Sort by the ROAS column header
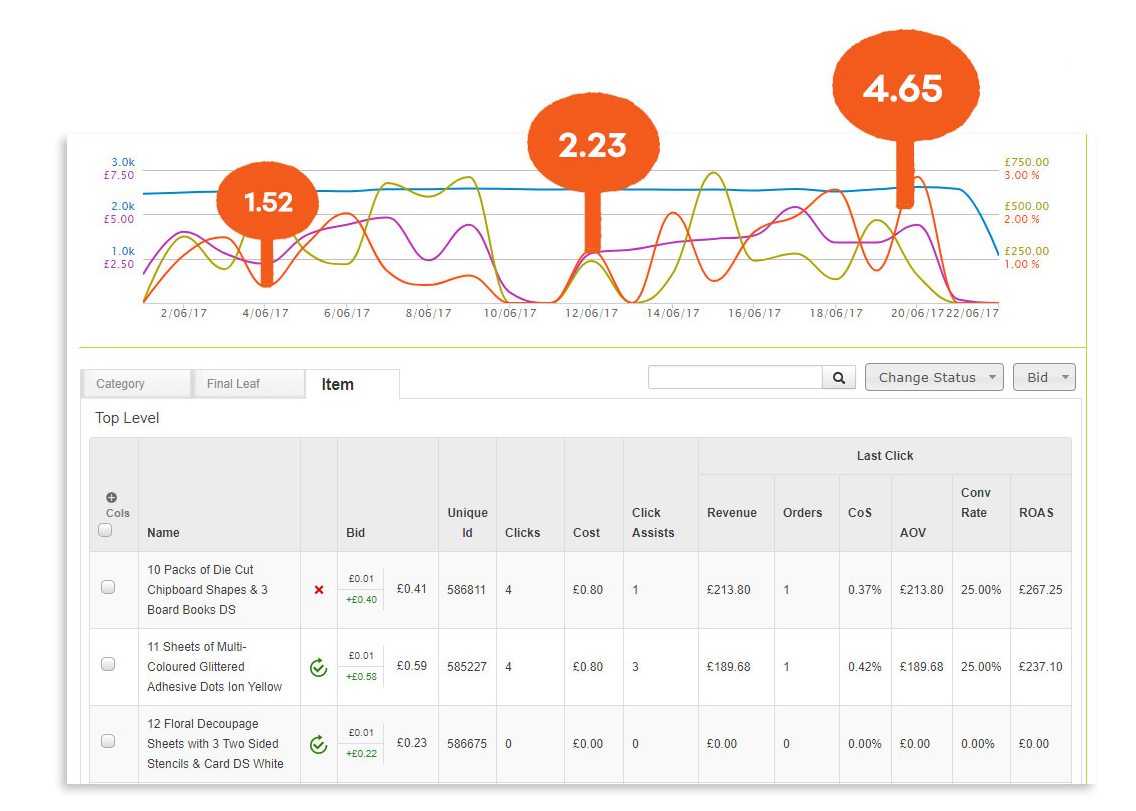The image size is (1136, 811). coord(1036,513)
